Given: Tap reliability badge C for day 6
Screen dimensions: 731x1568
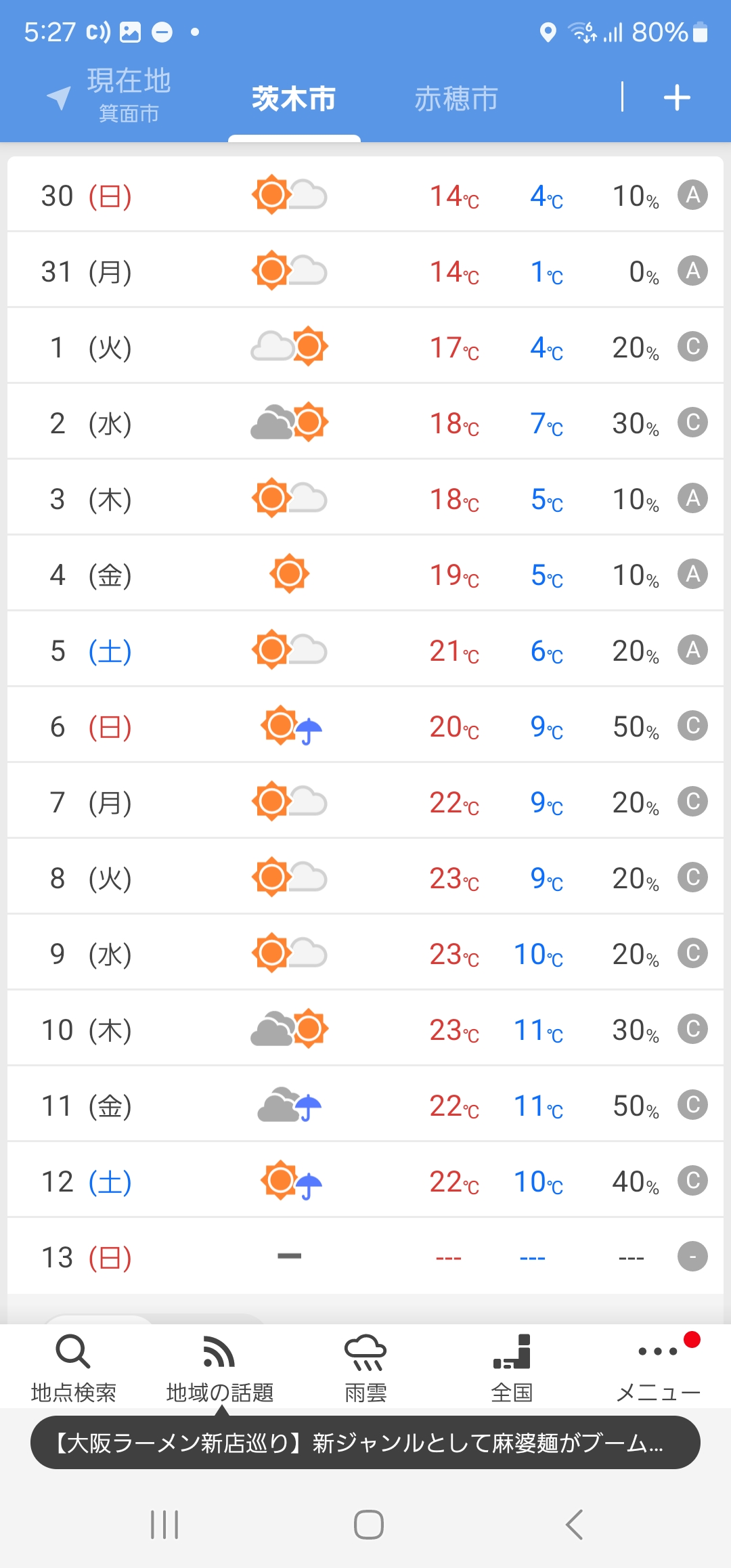Looking at the screenshot, I should coord(692,726).
